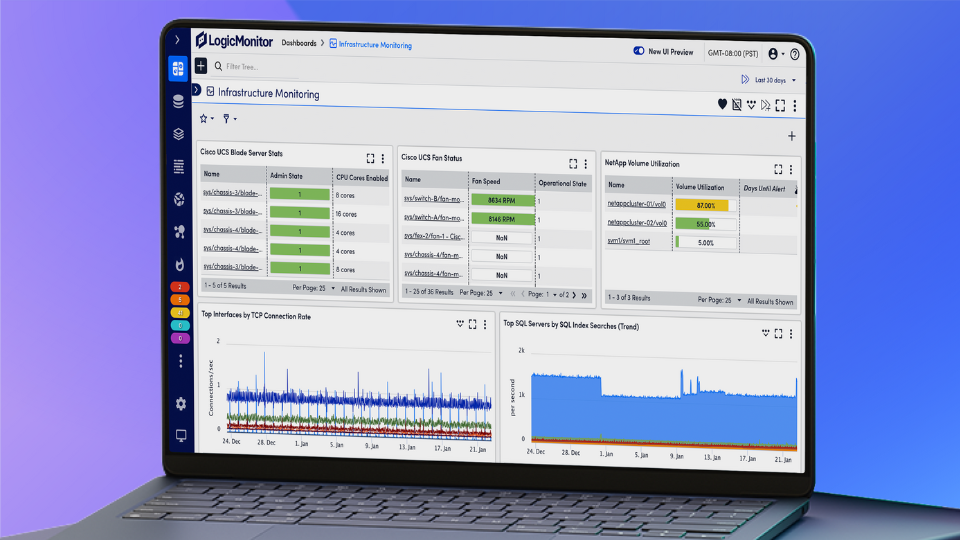Jump to last page in Fan Status
This screenshot has height=540, width=960.
584,296
